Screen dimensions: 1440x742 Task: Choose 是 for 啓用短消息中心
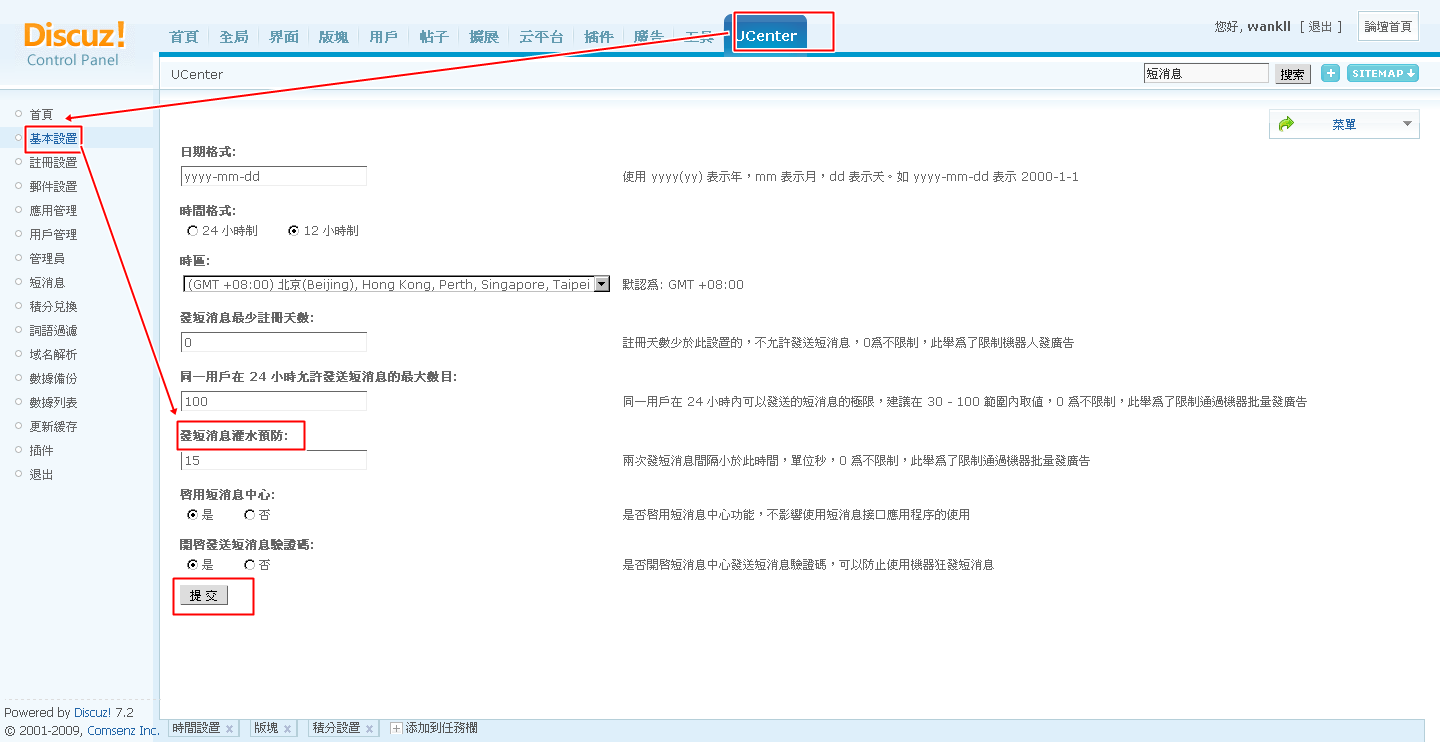coord(192,515)
